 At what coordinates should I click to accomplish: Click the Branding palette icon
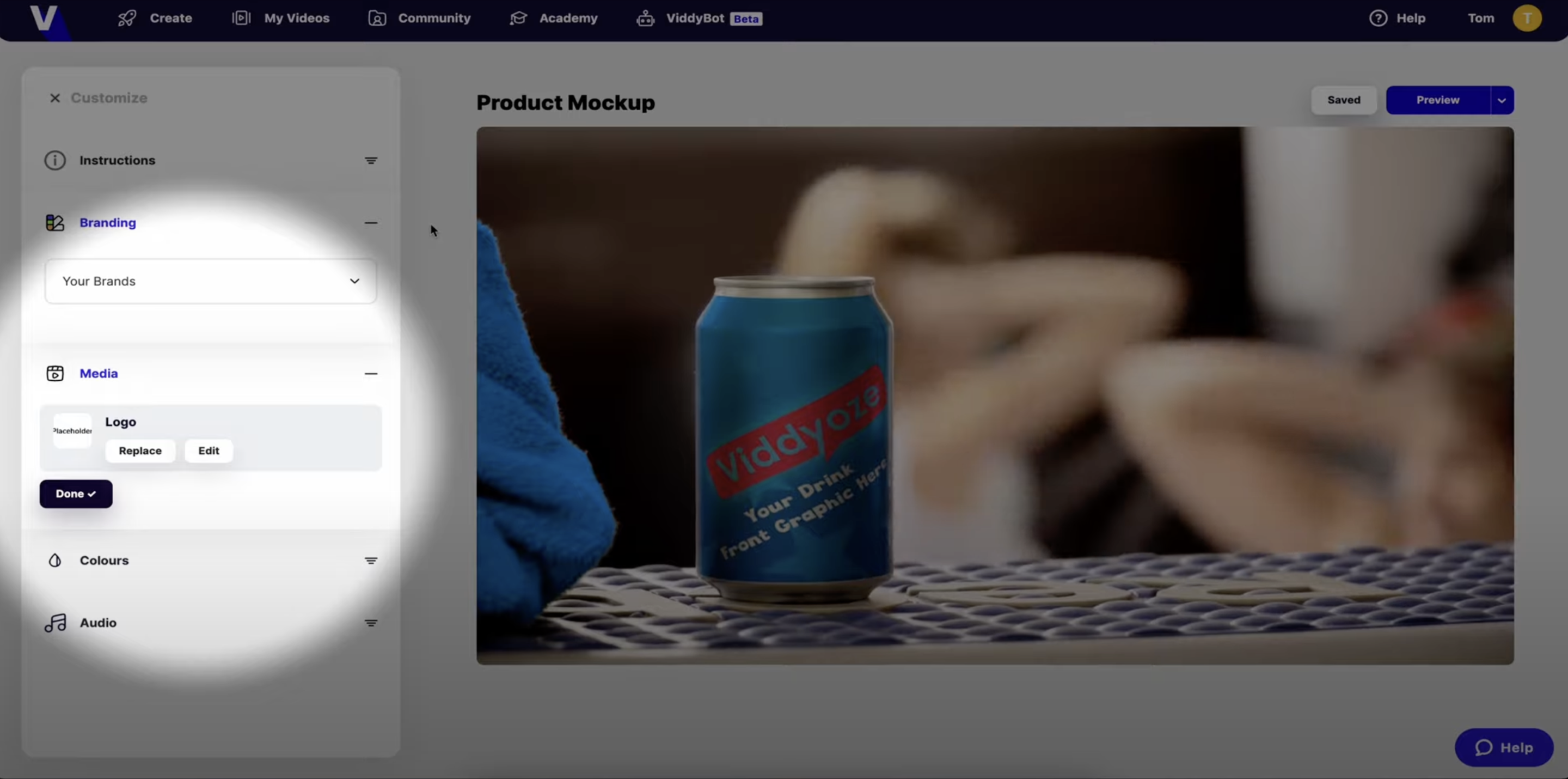coord(55,222)
